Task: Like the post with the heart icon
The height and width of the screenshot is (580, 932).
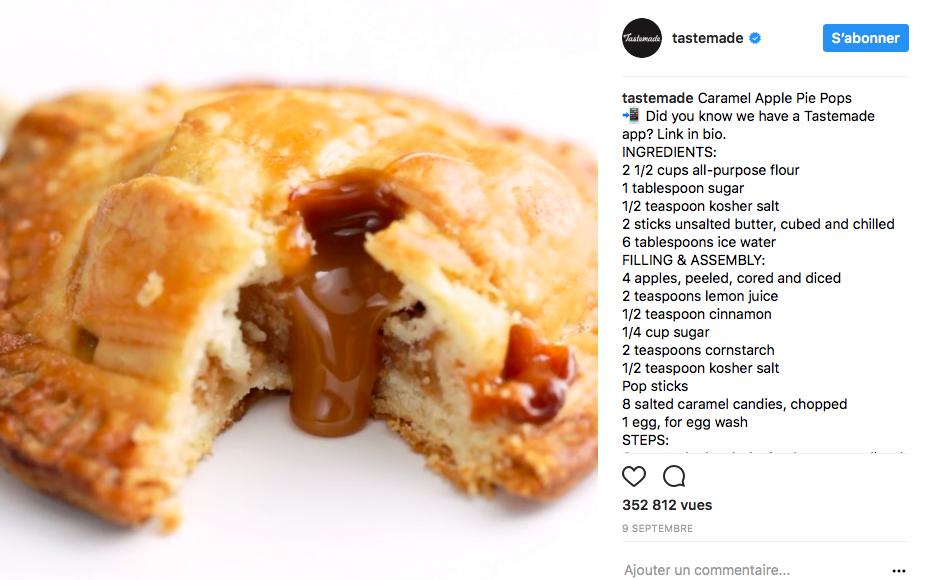Action: pyautogui.click(x=634, y=476)
